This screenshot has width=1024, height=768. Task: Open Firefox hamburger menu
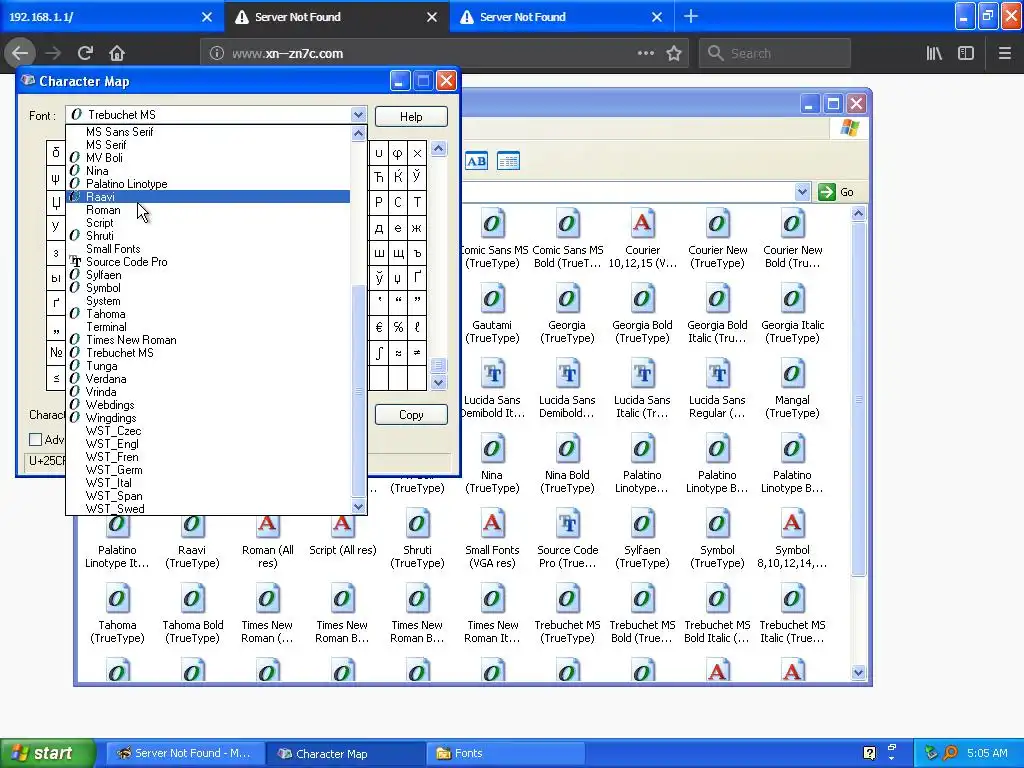pyautogui.click(x=1004, y=53)
